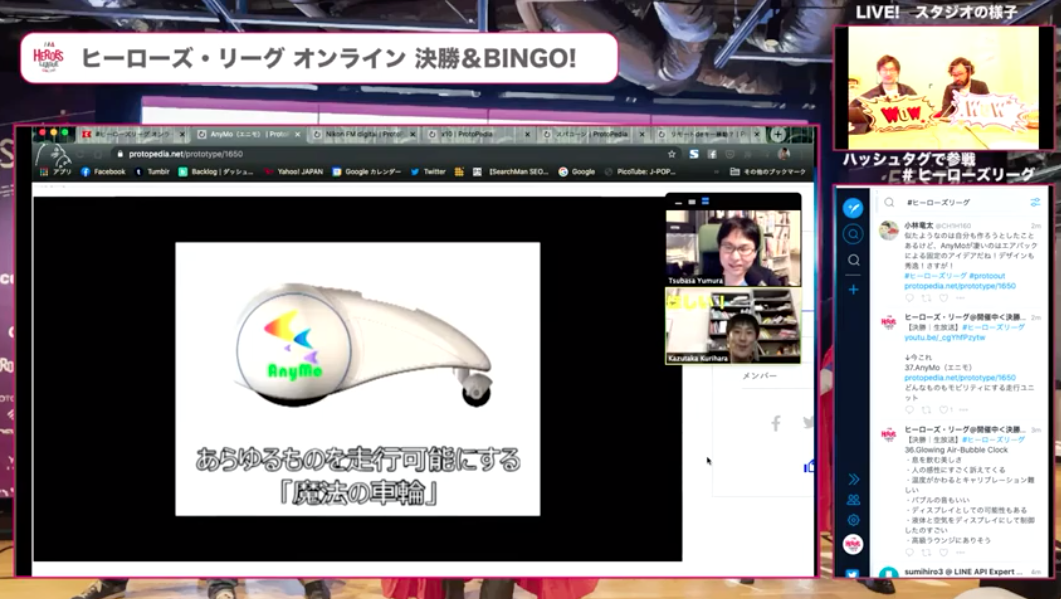Switch to the Nikon FM digital tab
Screen dimensions: 1061x599
(364, 134)
